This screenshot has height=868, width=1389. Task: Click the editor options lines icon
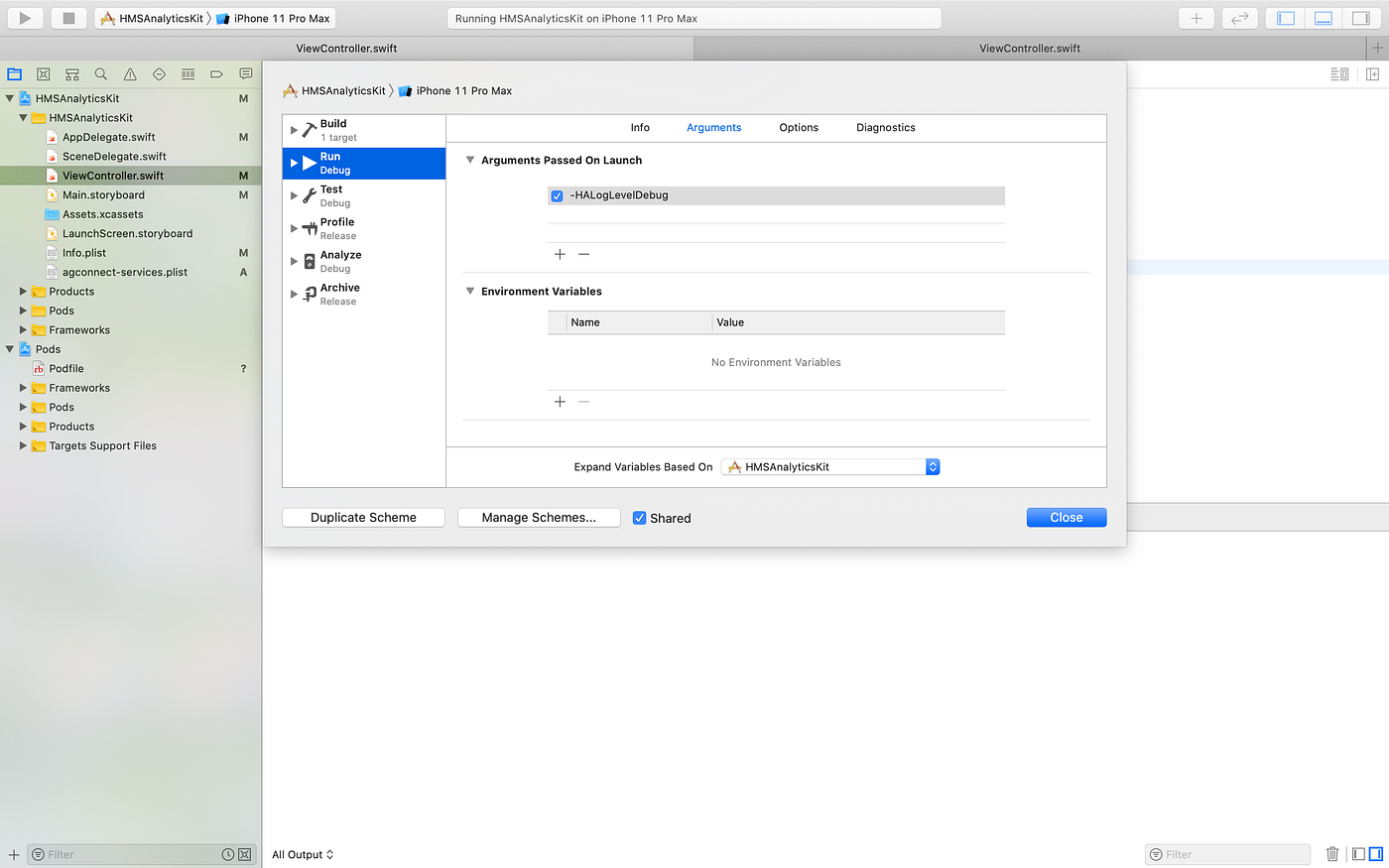[1339, 74]
